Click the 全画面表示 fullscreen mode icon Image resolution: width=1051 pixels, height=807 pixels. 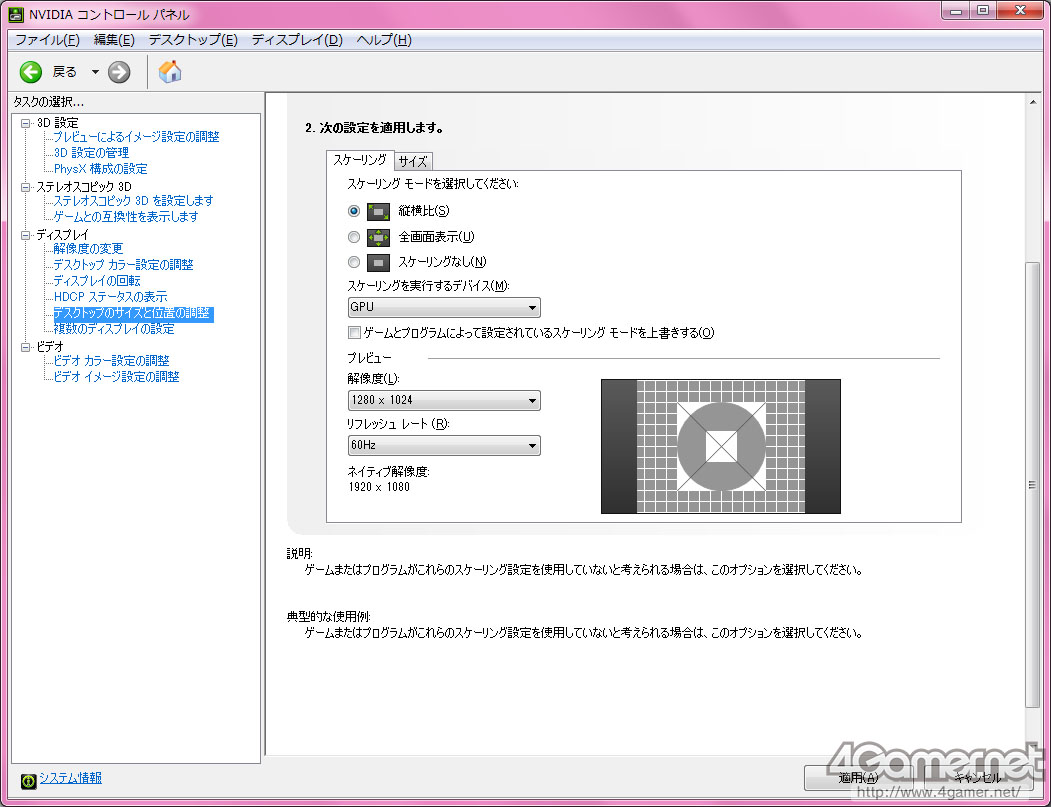click(x=378, y=237)
